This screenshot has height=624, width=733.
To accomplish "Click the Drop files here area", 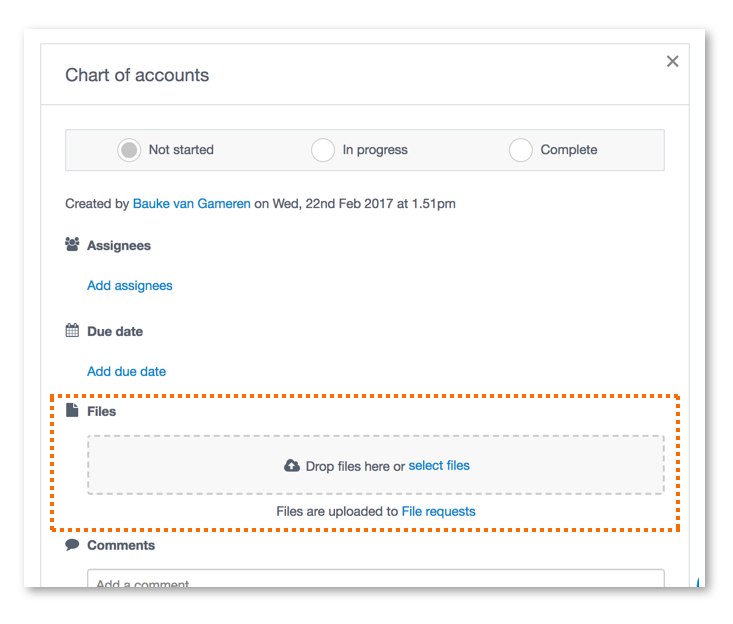I will coord(375,465).
